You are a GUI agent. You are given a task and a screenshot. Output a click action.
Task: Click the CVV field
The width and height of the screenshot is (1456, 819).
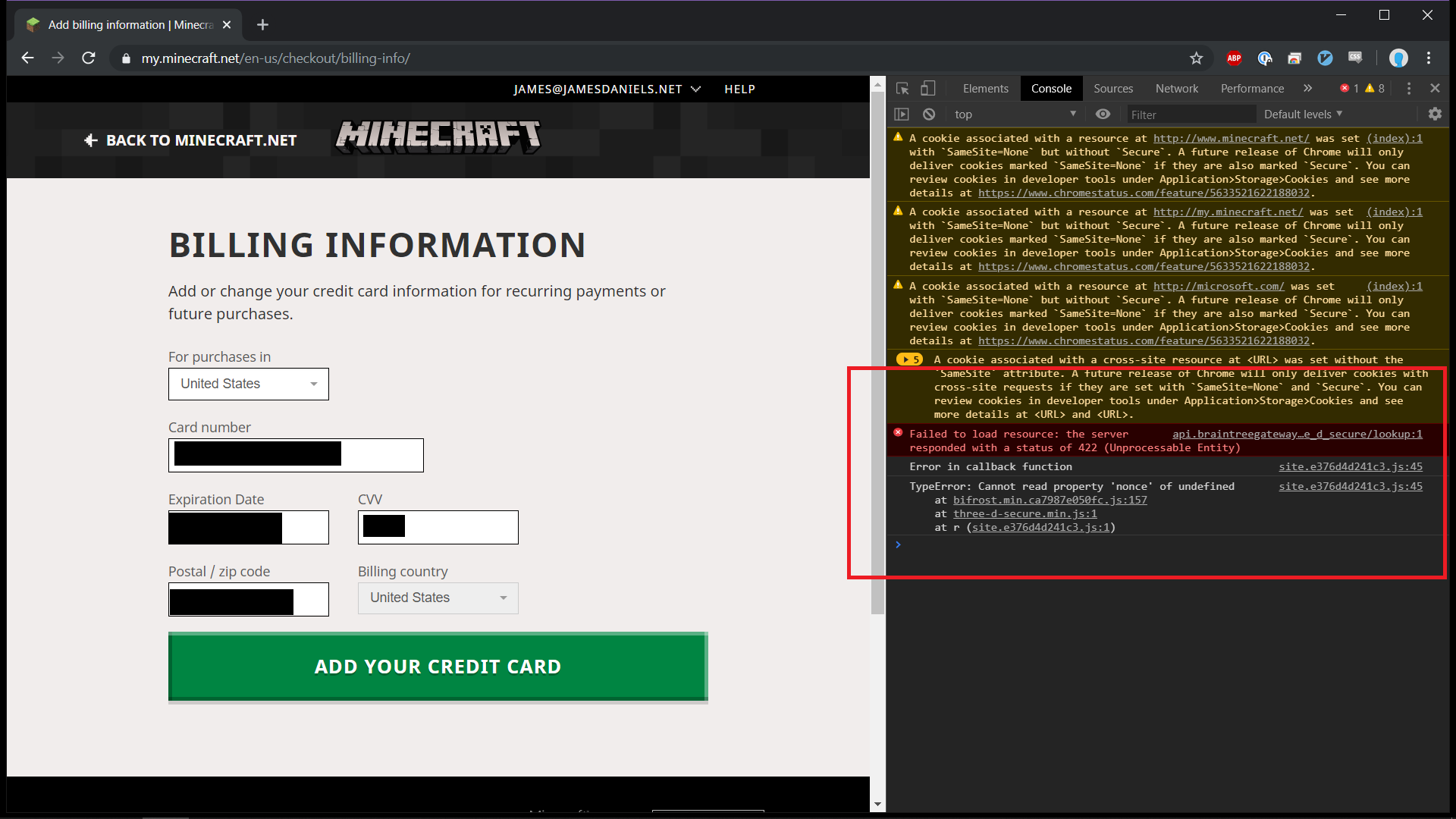(x=438, y=527)
